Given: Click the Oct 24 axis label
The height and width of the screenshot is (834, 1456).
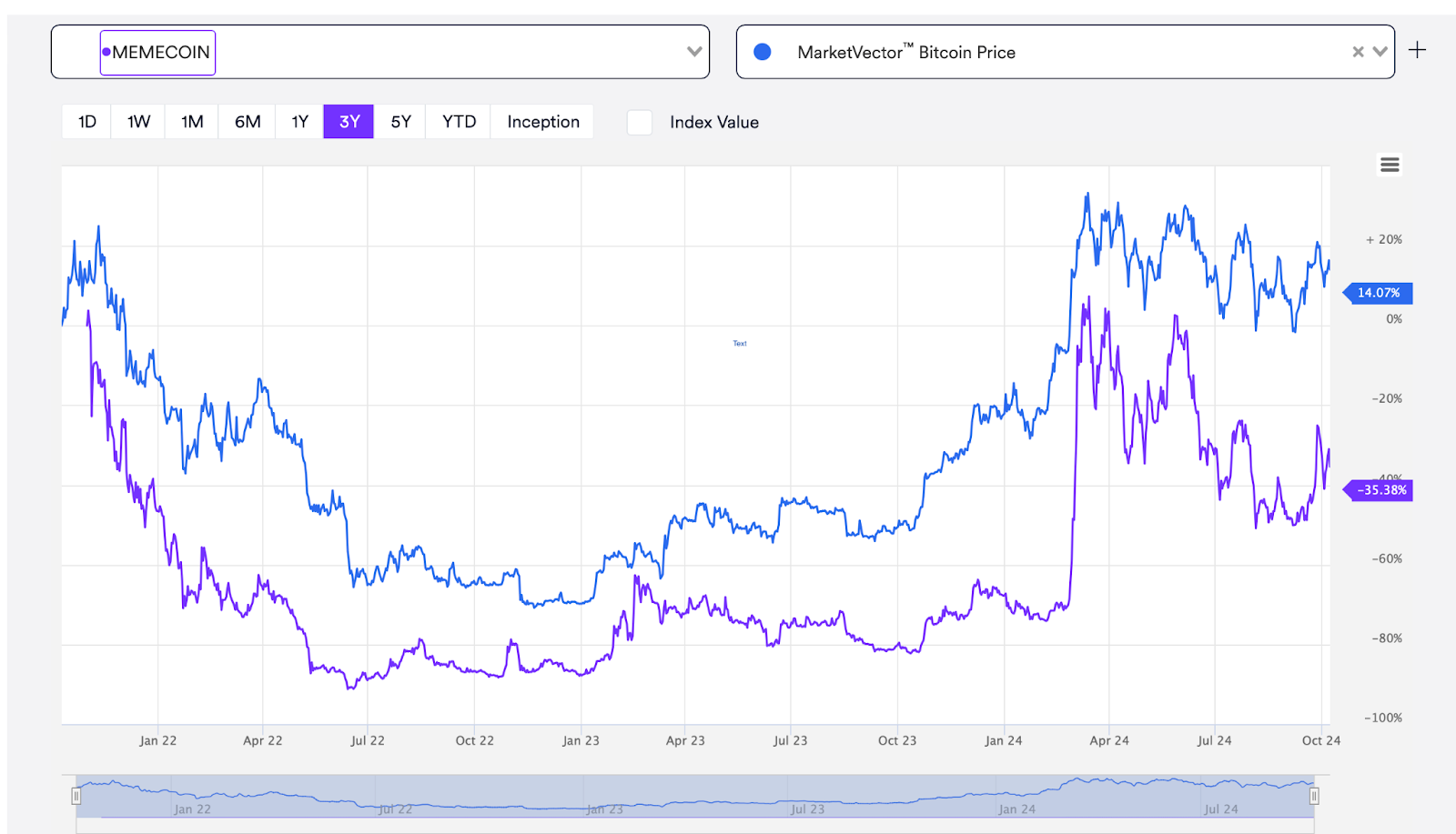Looking at the screenshot, I should coord(1321,740).
